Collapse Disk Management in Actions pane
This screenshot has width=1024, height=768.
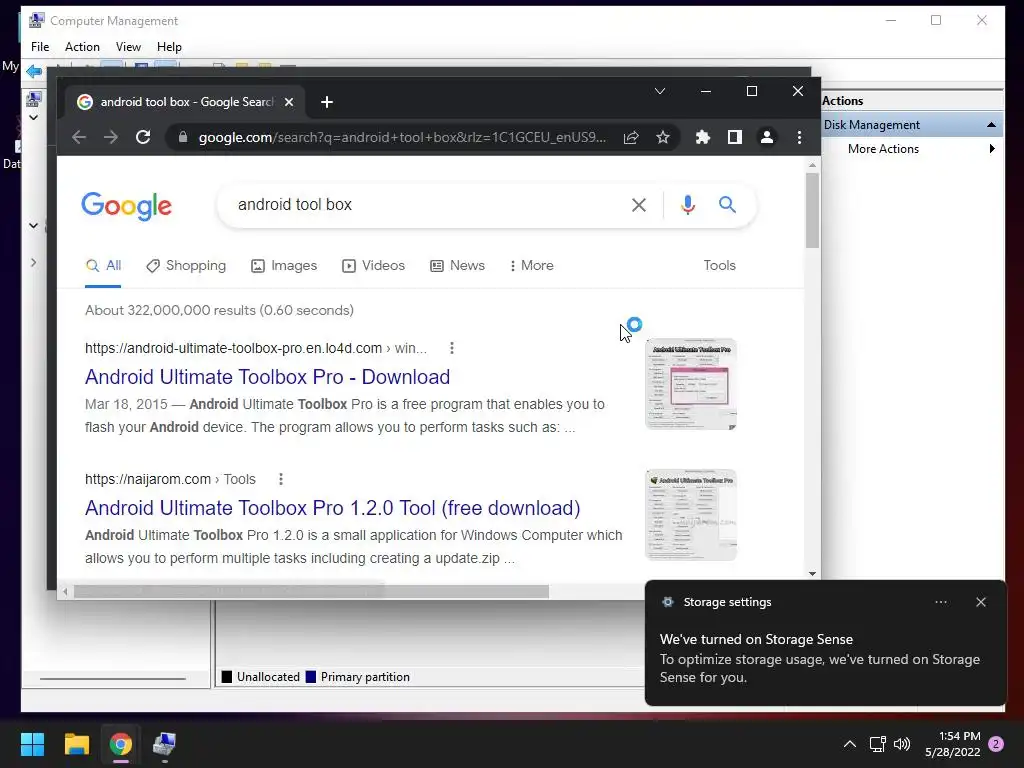pyautogui.click(x=991, y=125)
